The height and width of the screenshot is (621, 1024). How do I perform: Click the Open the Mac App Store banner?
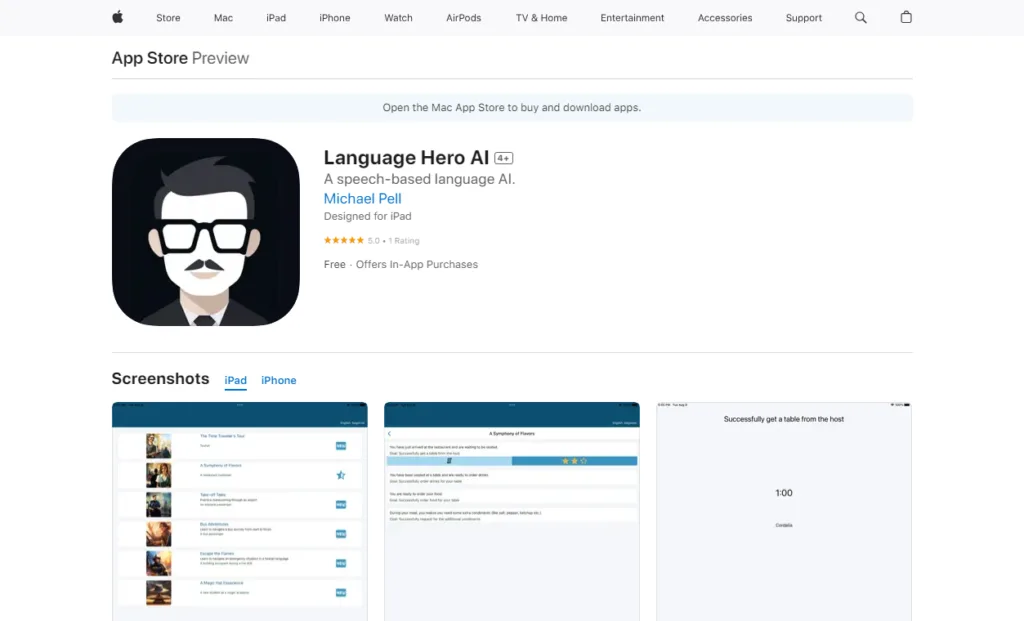click(512, 107)
